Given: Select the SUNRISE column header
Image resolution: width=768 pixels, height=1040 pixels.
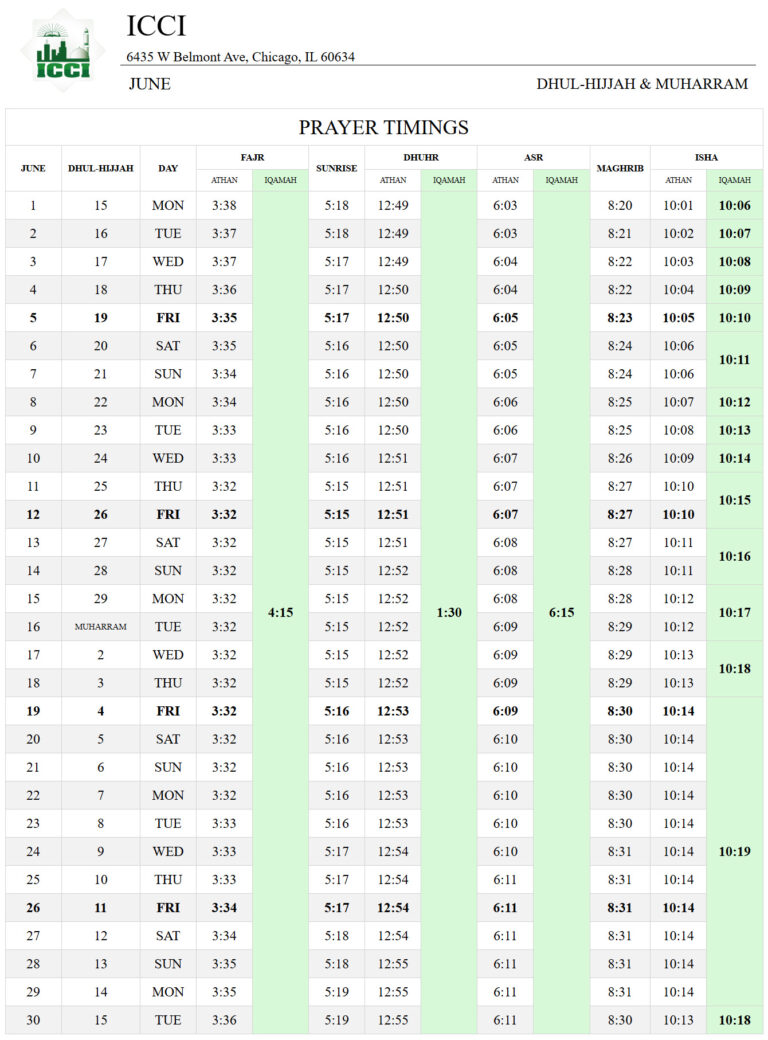Looking at the screenshot, I should tap(336, 168).
